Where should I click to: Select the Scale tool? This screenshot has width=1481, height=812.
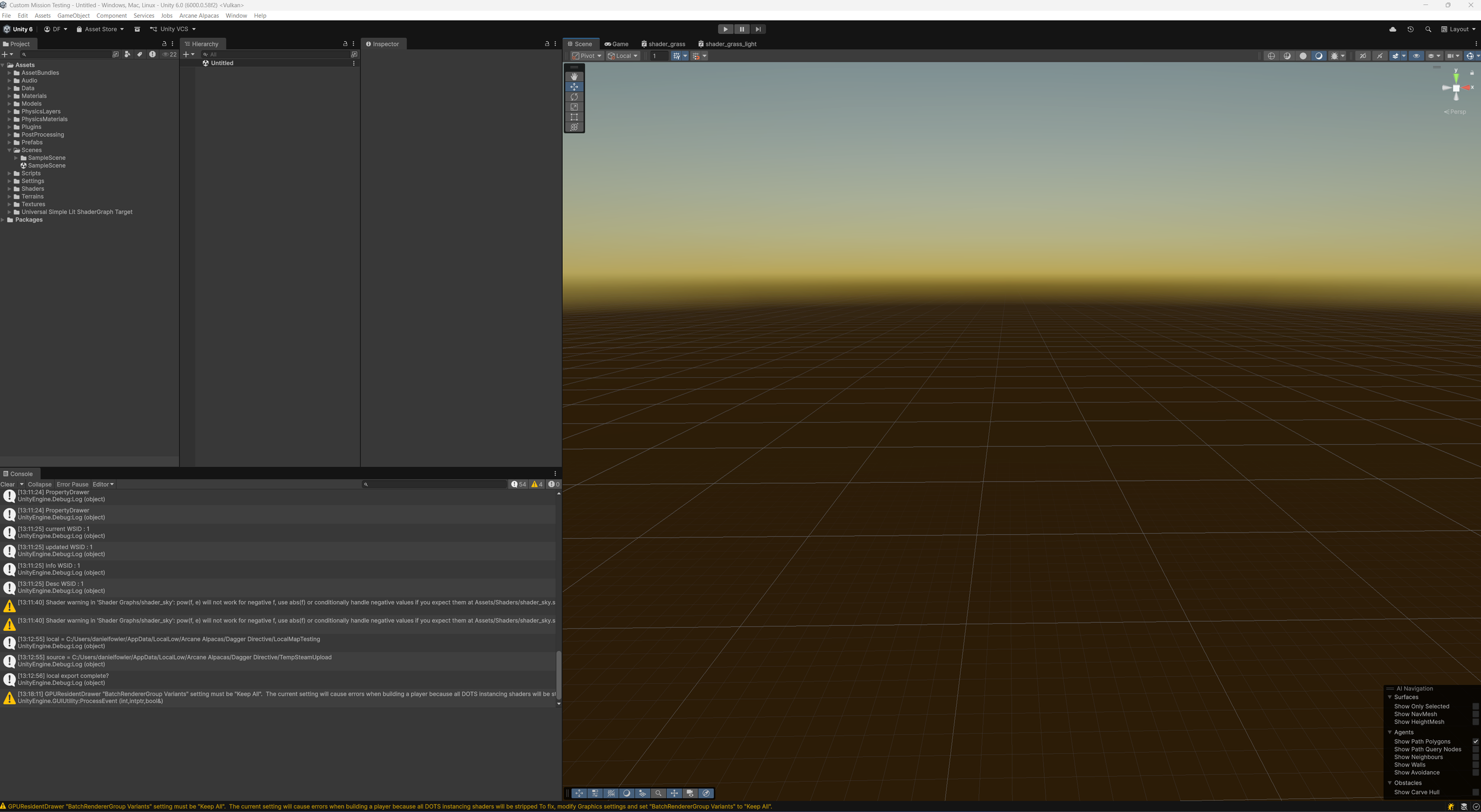[573, 107]
